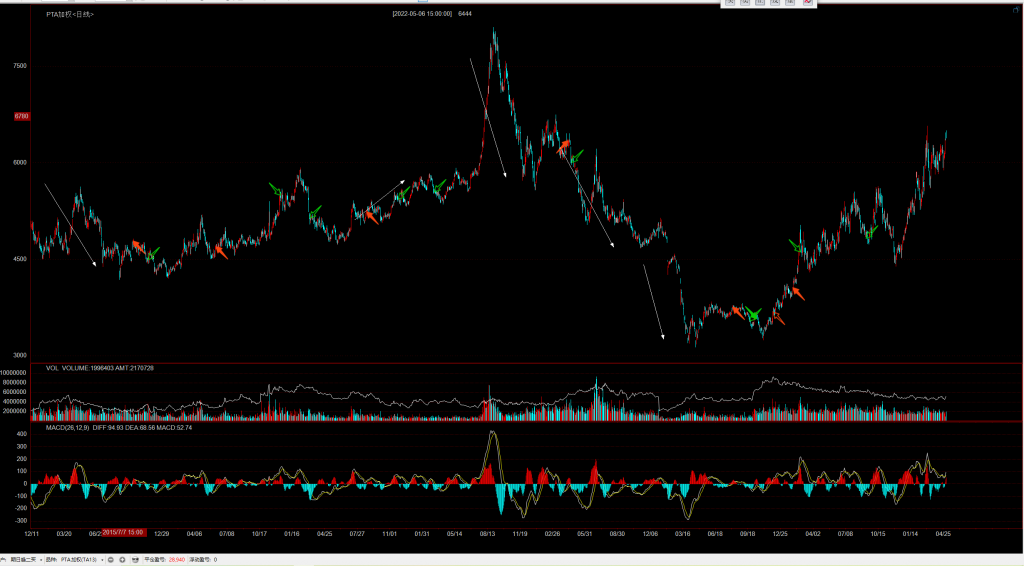Click the 04/25 label at right end of the date axis
This screenshot has height=566, width=1024.
(x=942, y=534)
